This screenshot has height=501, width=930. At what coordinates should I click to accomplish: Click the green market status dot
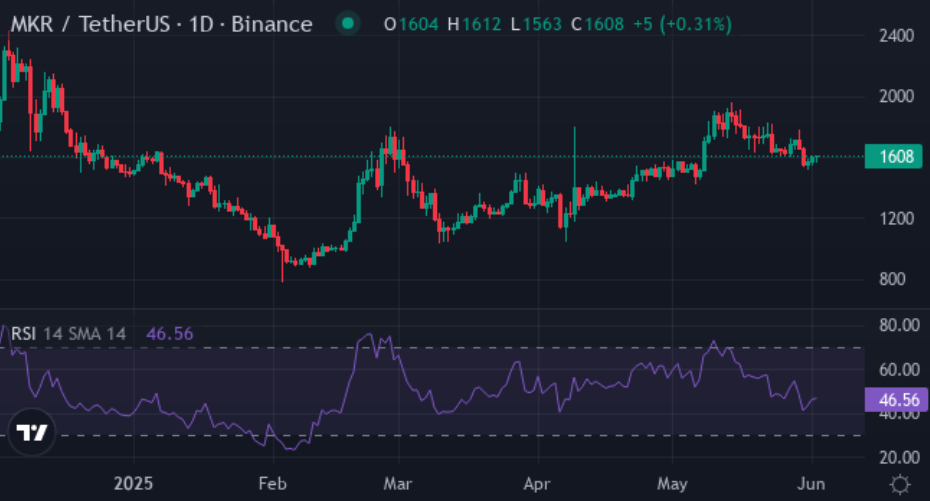click(x=348, y=24)
